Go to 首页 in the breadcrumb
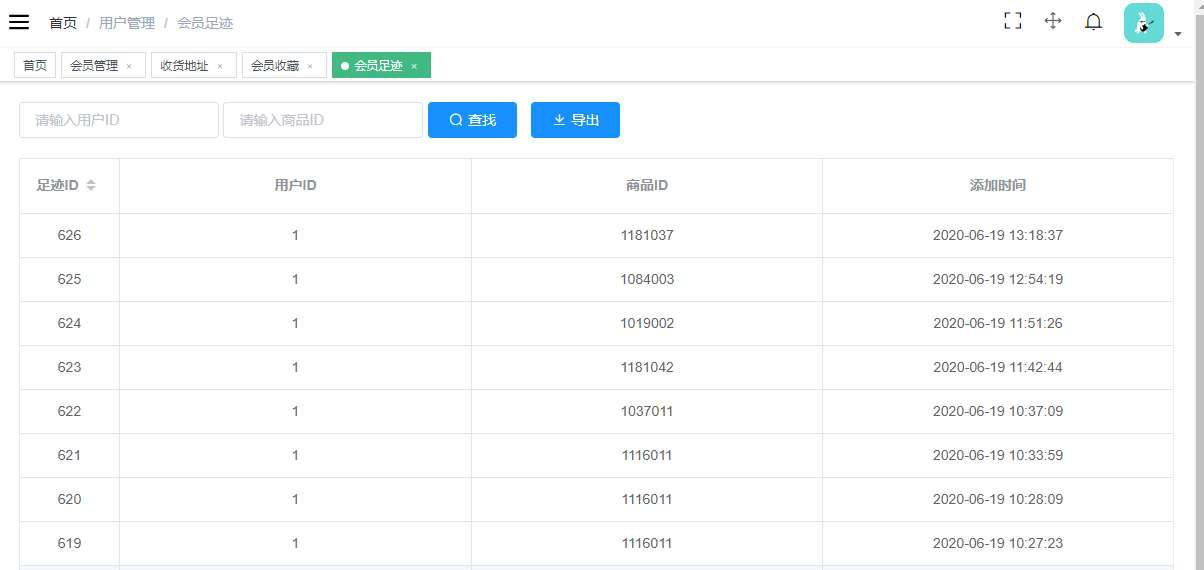Image resolution: width=1204 pixels, height=570 pixels. pyautogui.click(x=63, y=22)
